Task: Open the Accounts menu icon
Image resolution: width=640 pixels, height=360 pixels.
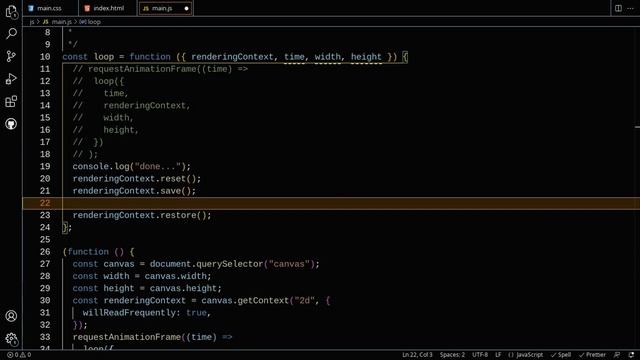Action: click(11, 316)
